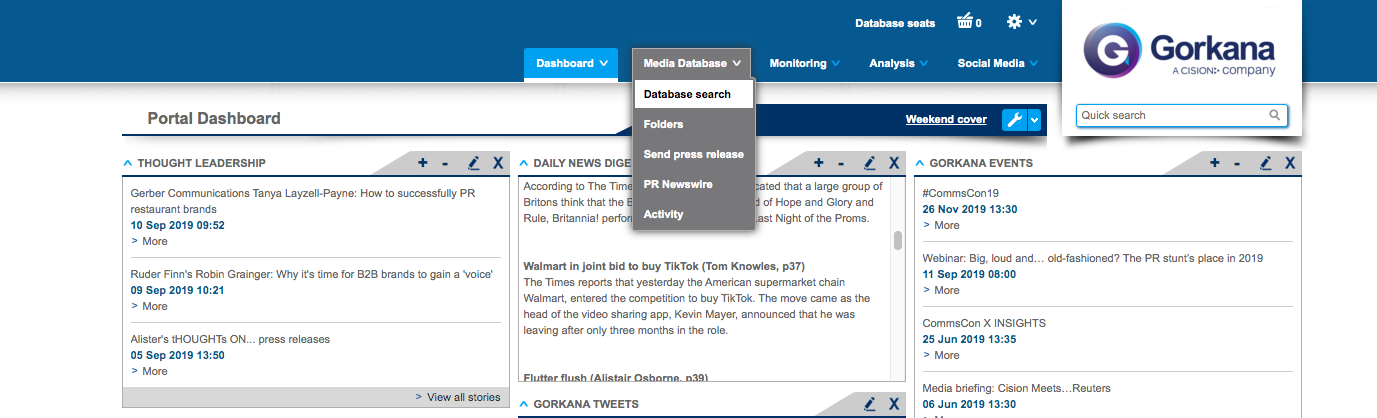
Task: Open the Weekend cover link
Action: tap(946, 120)
